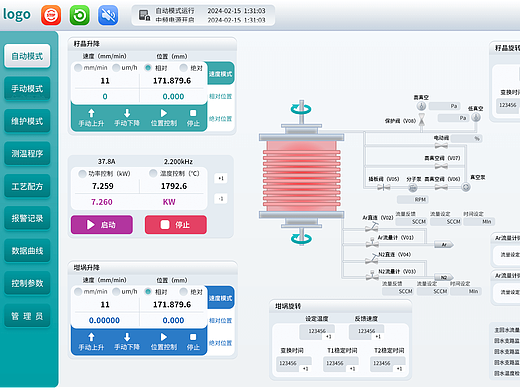Toggle the 电动阀 valve icon
Viewport: 520px width, 390px height.
pyautogui.click(x=441, y=145)
